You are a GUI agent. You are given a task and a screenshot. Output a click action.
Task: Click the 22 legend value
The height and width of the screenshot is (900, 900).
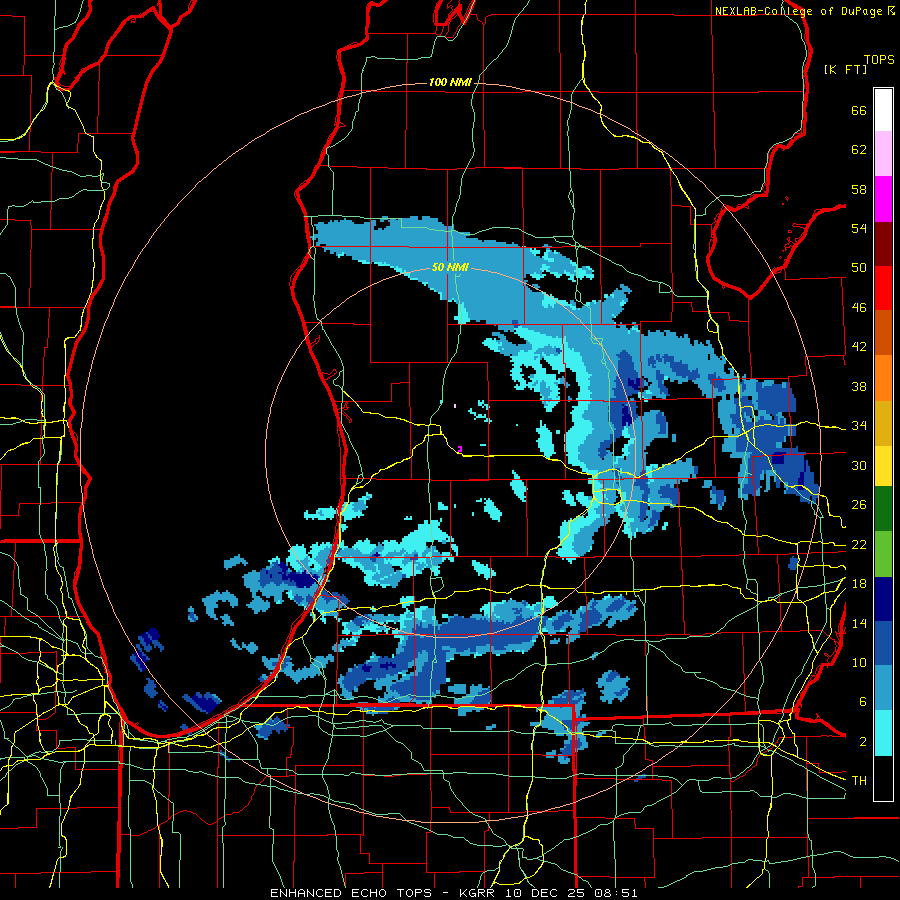coord(859,545)
